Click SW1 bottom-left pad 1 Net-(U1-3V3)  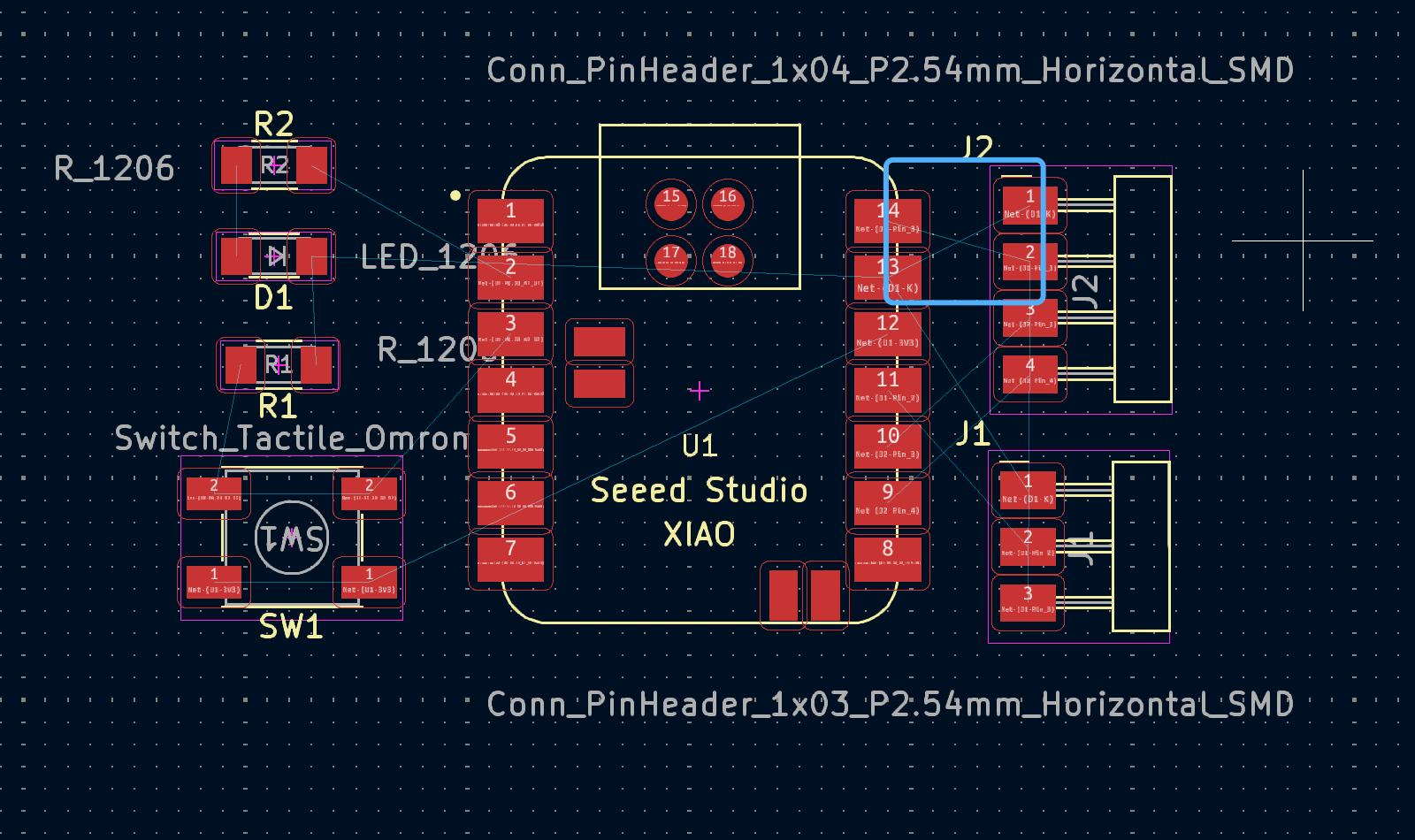click(214, 581)
